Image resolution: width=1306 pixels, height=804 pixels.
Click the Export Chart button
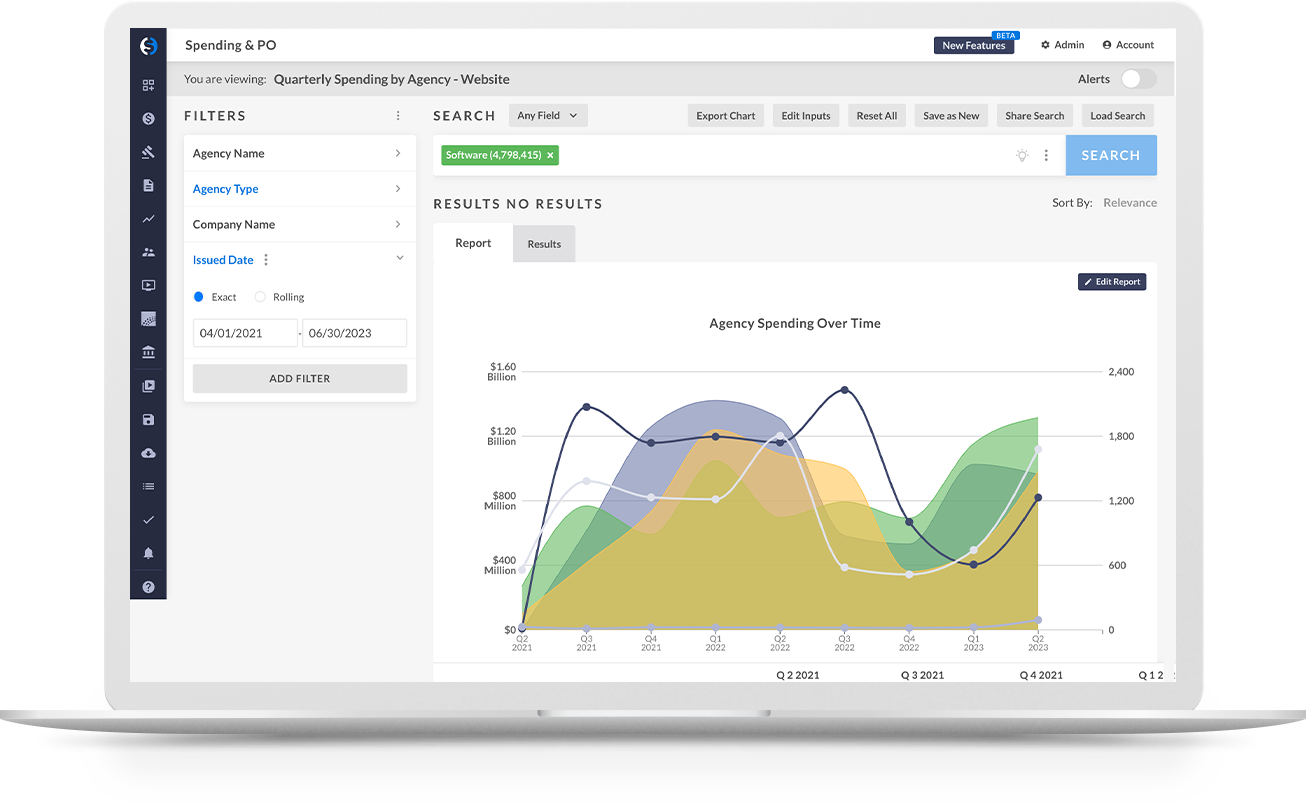click(x=725, y=116)
